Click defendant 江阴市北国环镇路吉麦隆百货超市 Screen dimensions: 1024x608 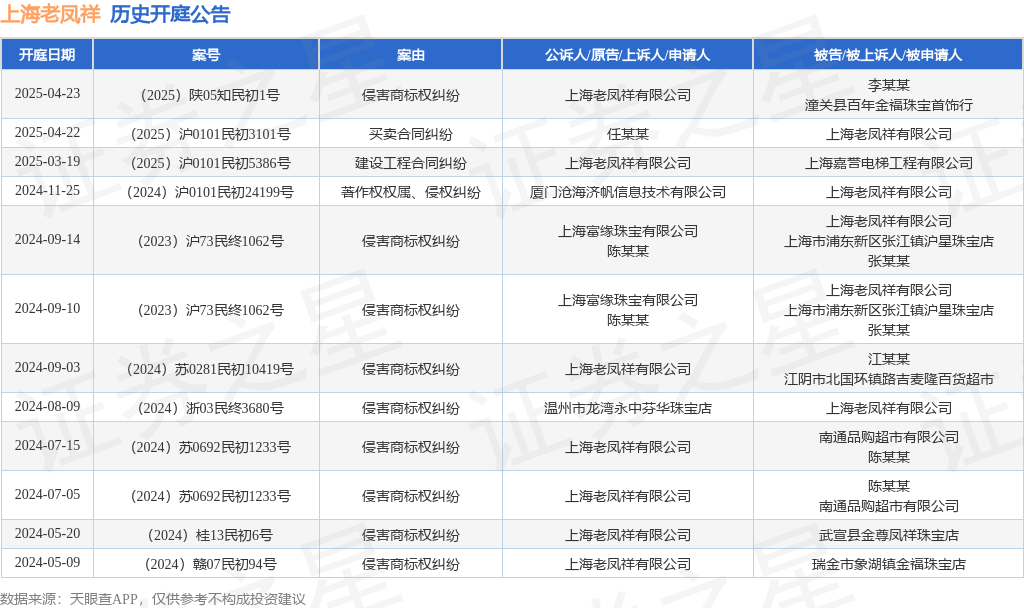(x=888, y=379)
